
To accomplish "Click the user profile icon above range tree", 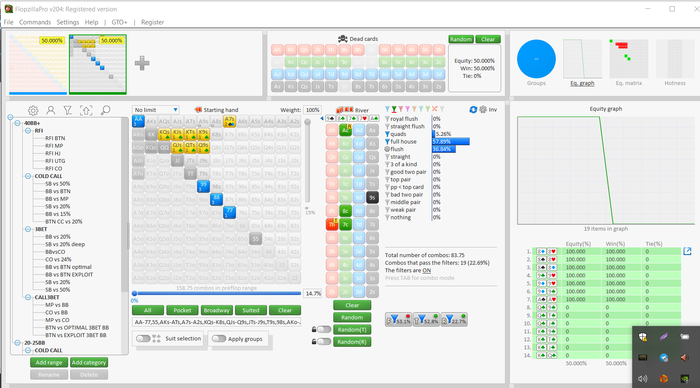I will [51, 110].
